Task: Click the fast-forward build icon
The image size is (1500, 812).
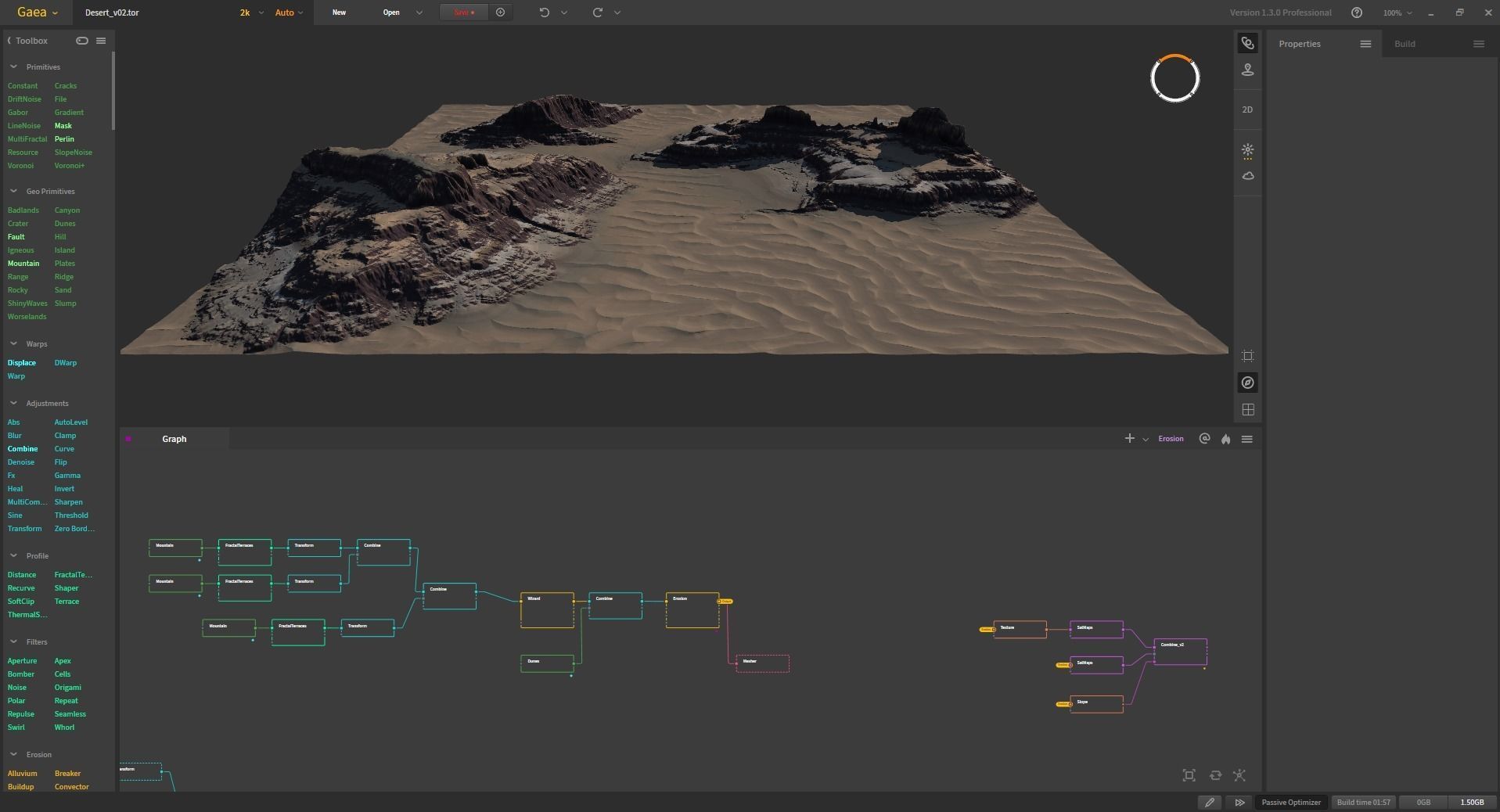Action: coord(1239,802)
